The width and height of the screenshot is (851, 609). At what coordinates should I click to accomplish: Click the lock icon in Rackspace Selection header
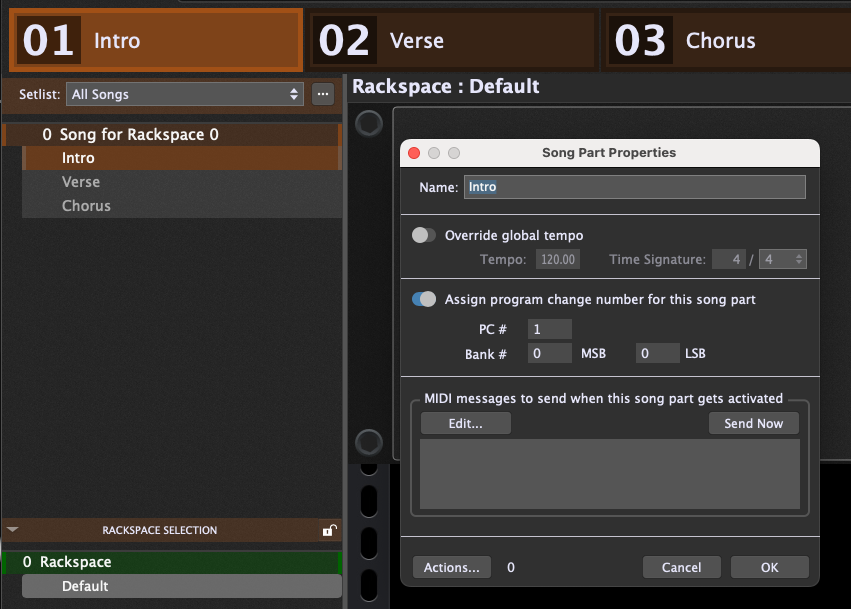(x=328, y=531)
